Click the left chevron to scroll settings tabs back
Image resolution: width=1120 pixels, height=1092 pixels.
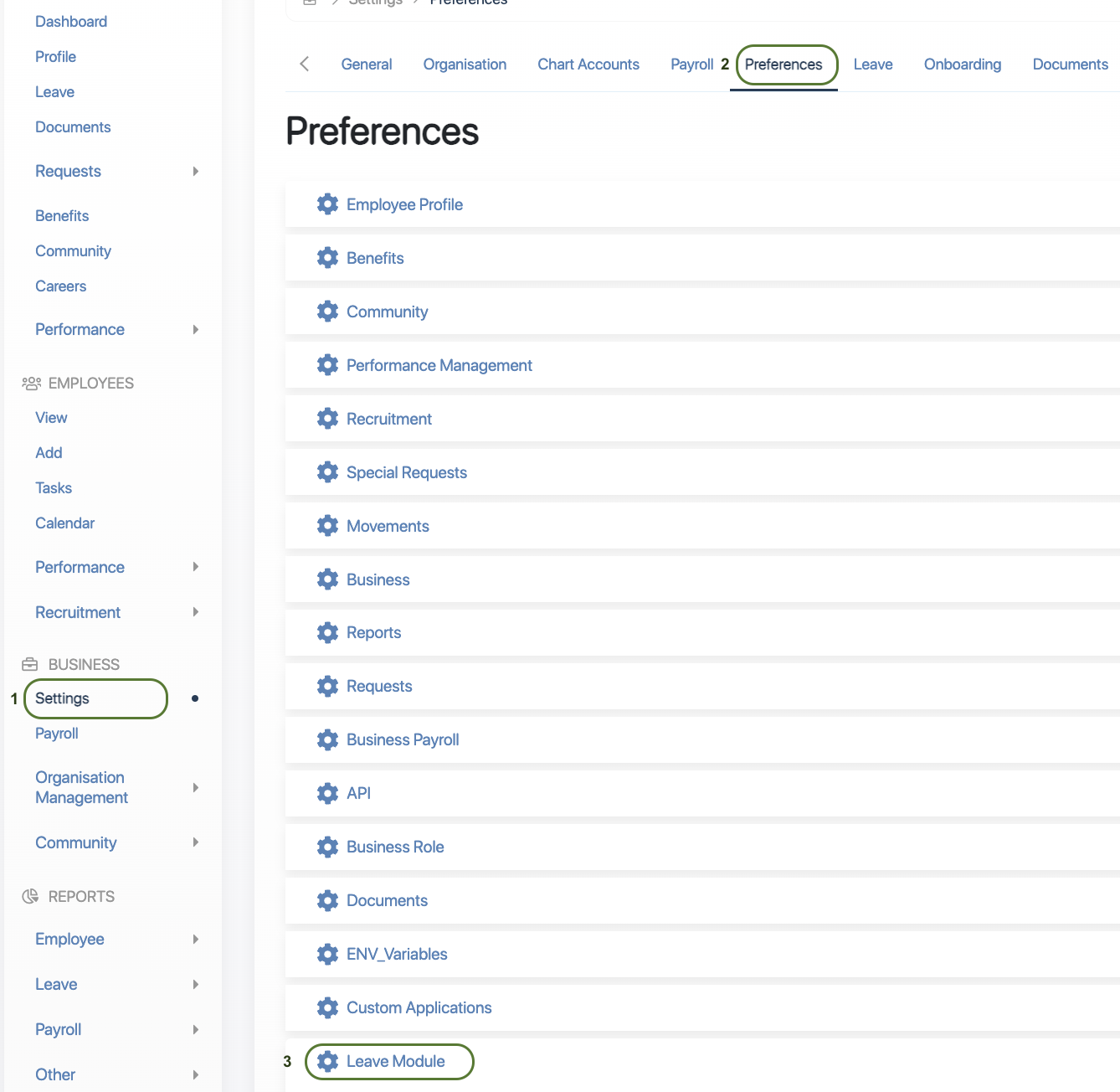coord(305,64)
